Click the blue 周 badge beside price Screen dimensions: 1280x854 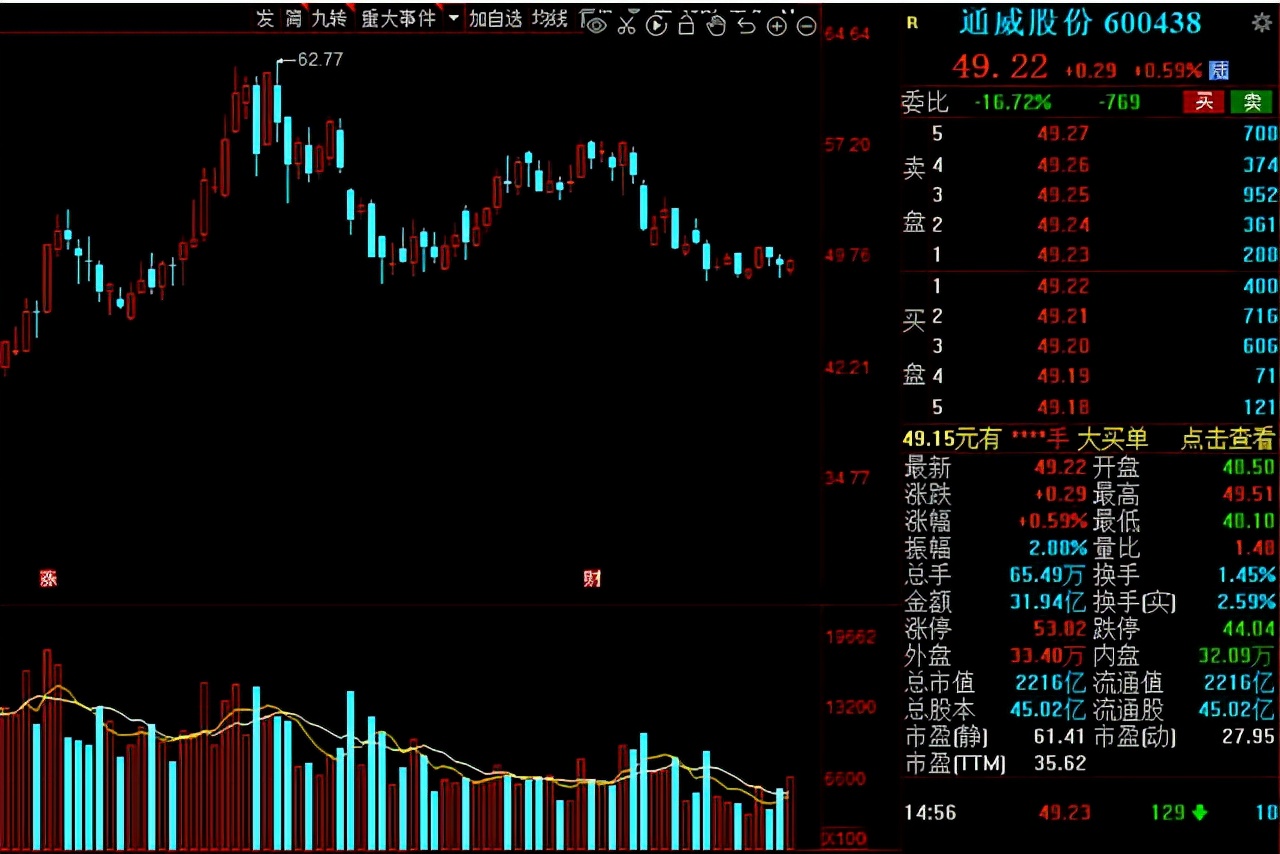1219,70
